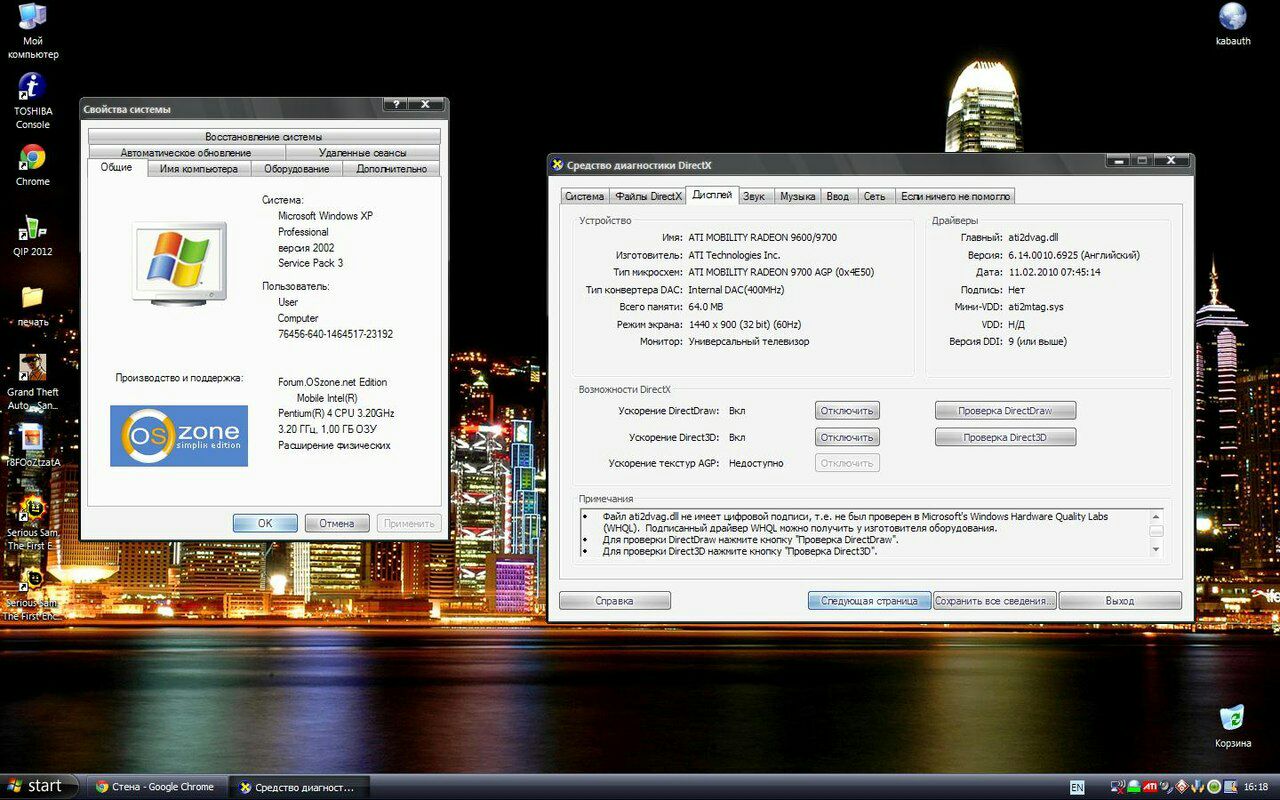Click the notes scrollbar down arrow
1280x800 pixels.
click(x=1156, y=549)
